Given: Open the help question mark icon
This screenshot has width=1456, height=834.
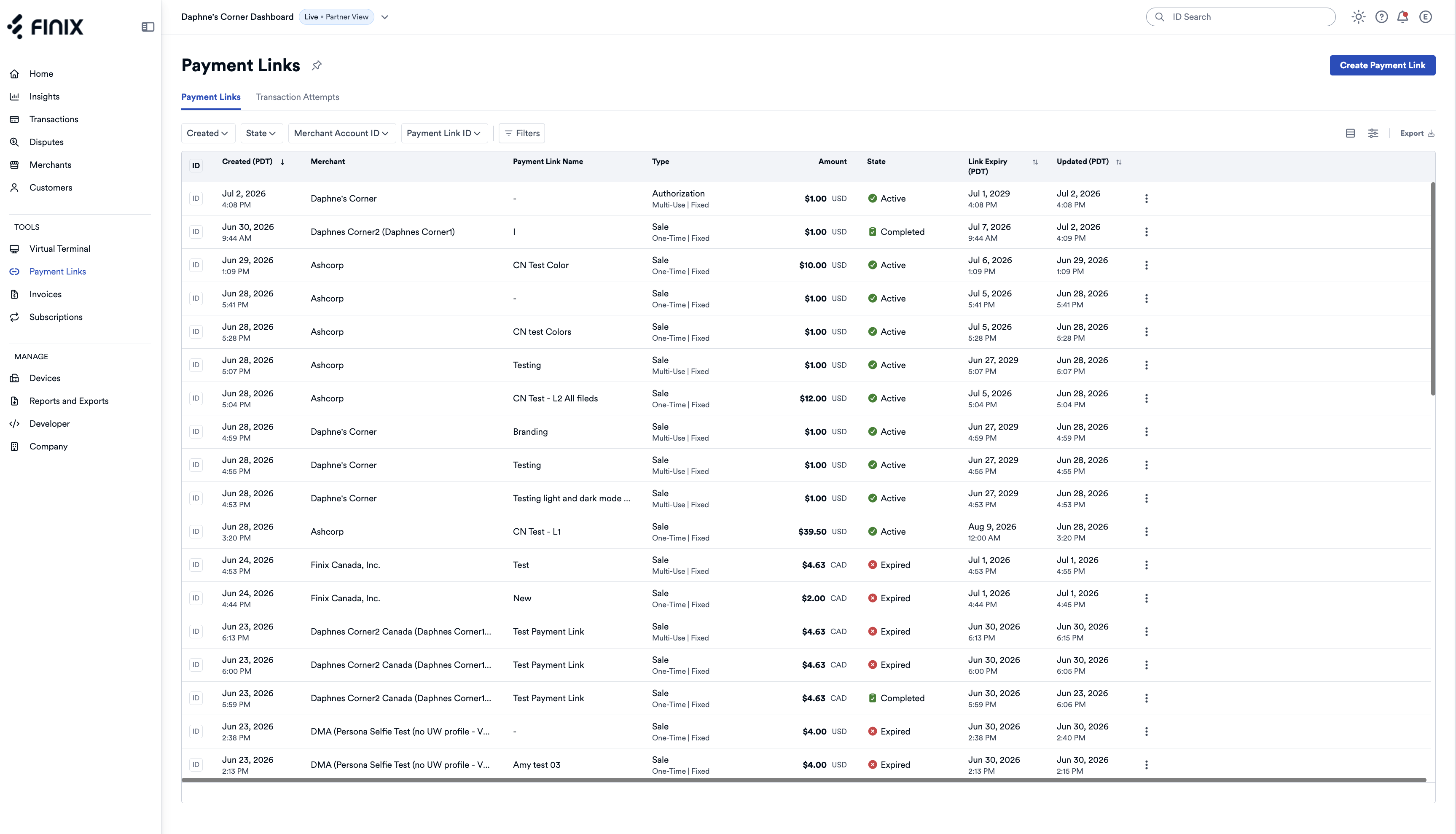Looking at the screenshot, I should [x=1381, y=16].
